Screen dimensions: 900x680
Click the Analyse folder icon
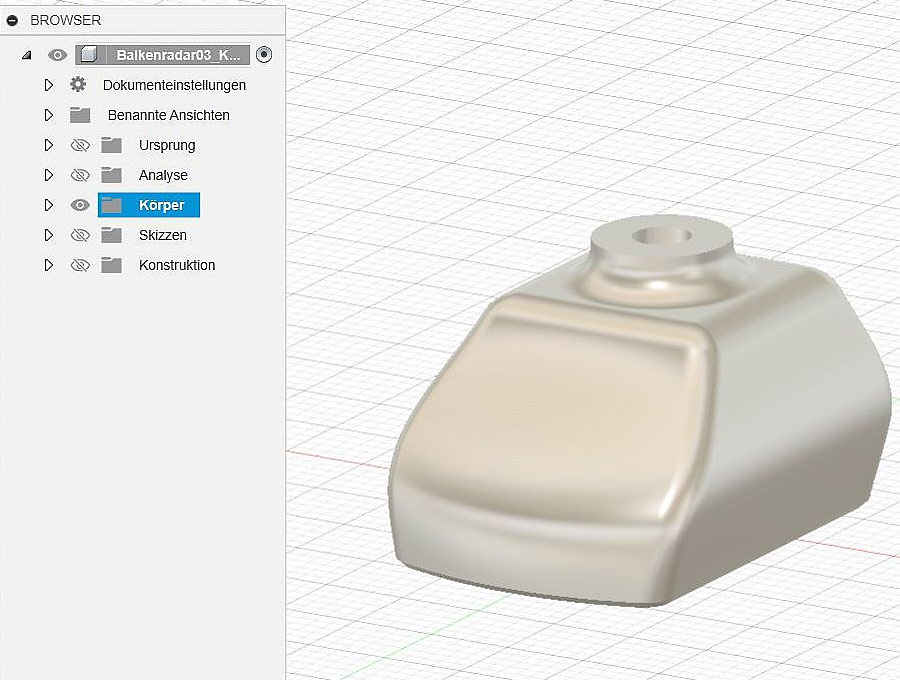[111, 175]
